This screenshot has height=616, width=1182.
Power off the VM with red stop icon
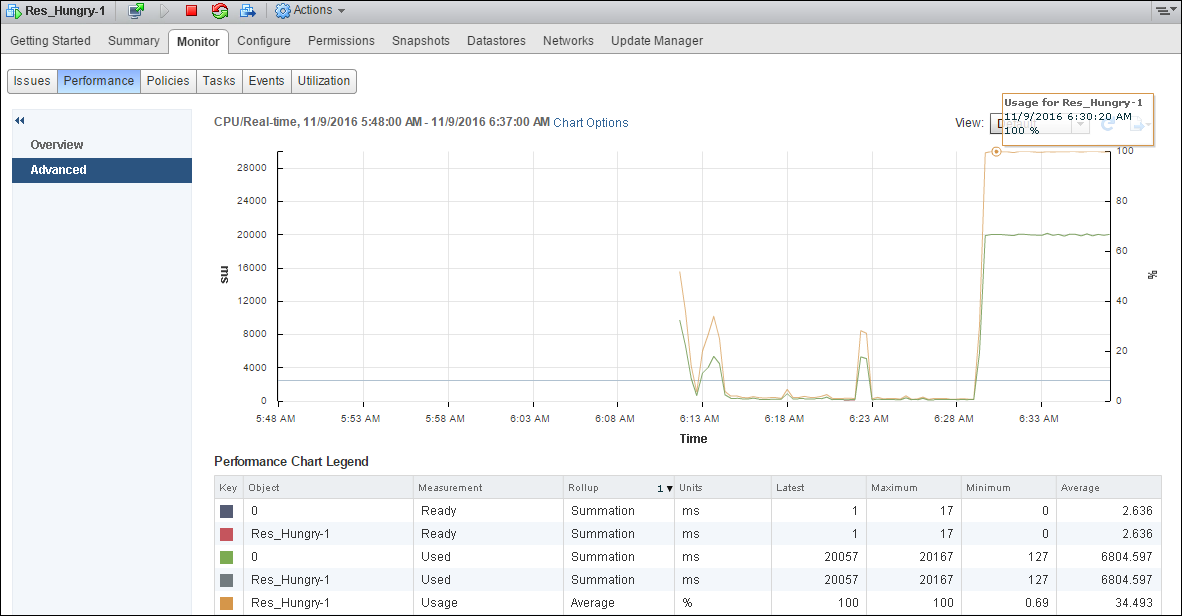point(191,11)
